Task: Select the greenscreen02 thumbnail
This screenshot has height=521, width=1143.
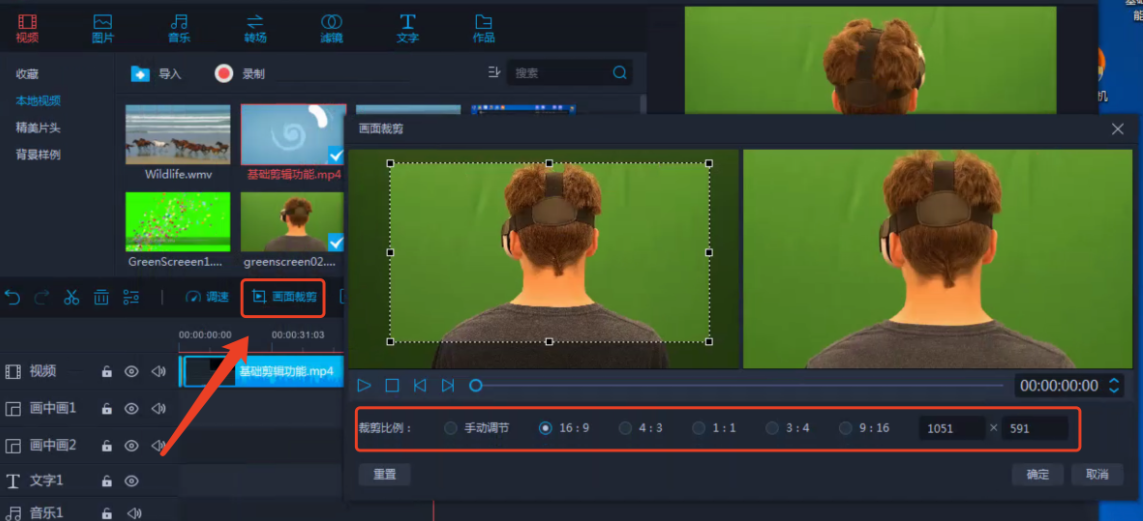Action: pos(292,222)
